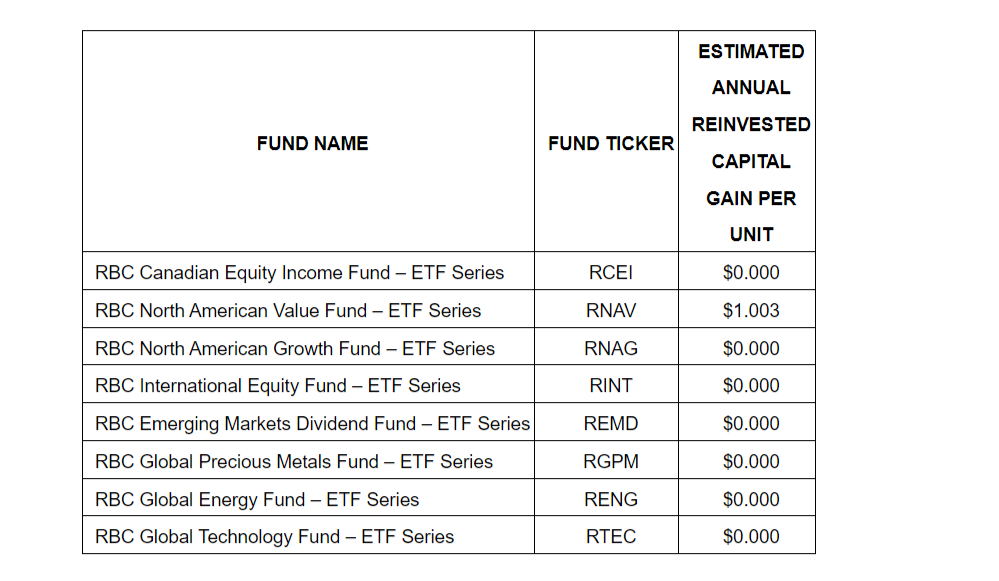This screenshot has width=999, height=581.
Task: Select RBC Global Precious Metals Fund name
Action: (294, 461)
